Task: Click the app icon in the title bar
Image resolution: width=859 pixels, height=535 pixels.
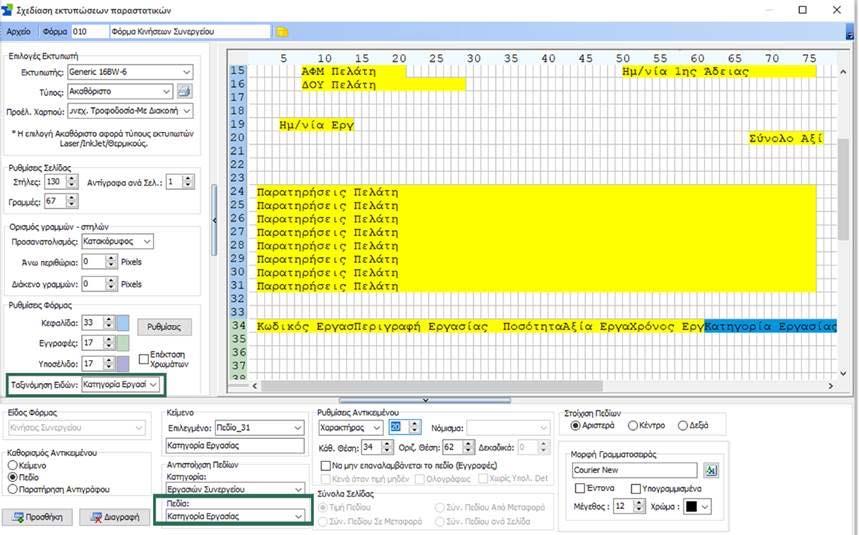Action: click(7, 10)
